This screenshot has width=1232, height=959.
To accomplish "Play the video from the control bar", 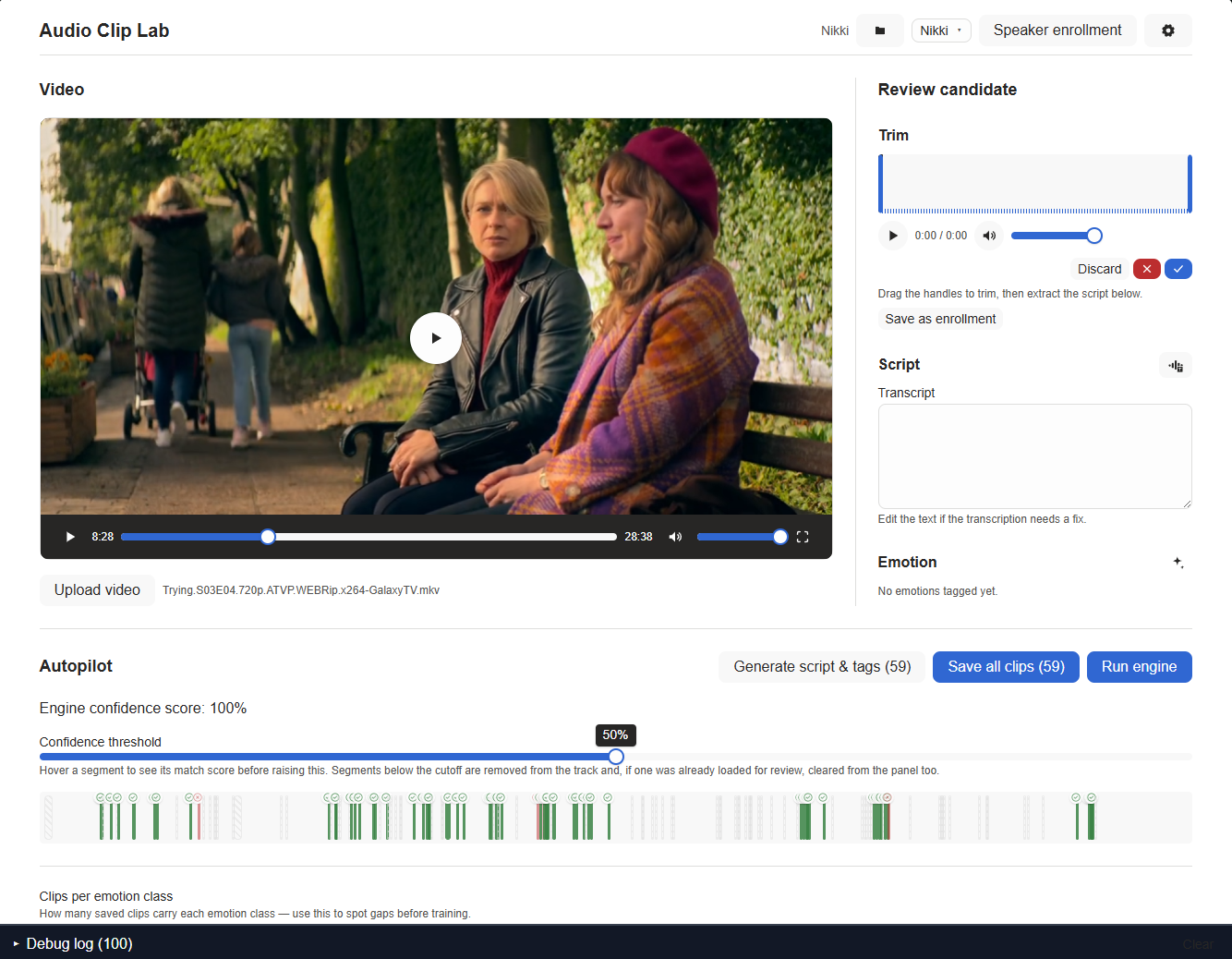I will click(70, 537).
